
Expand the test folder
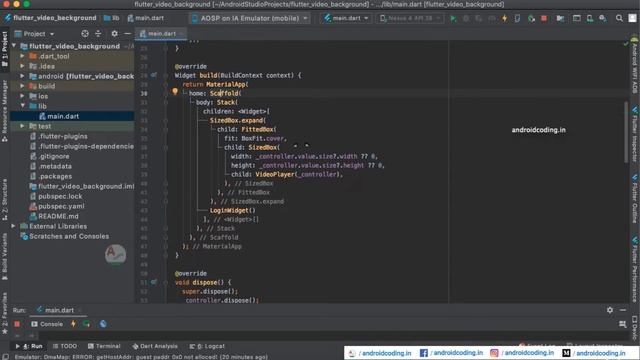22,126
